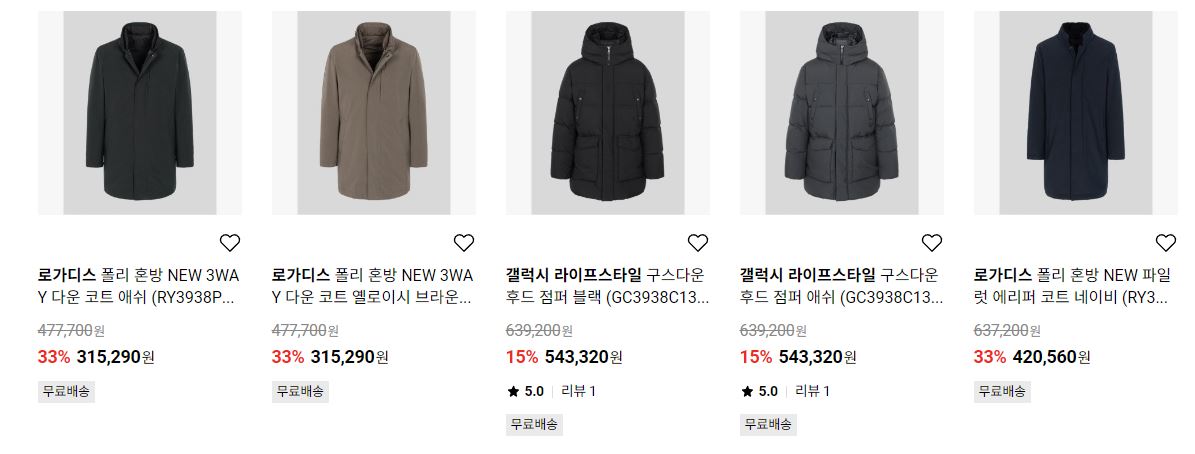Click 리뷰 1 under black hooded jumper

click(578, 392)
